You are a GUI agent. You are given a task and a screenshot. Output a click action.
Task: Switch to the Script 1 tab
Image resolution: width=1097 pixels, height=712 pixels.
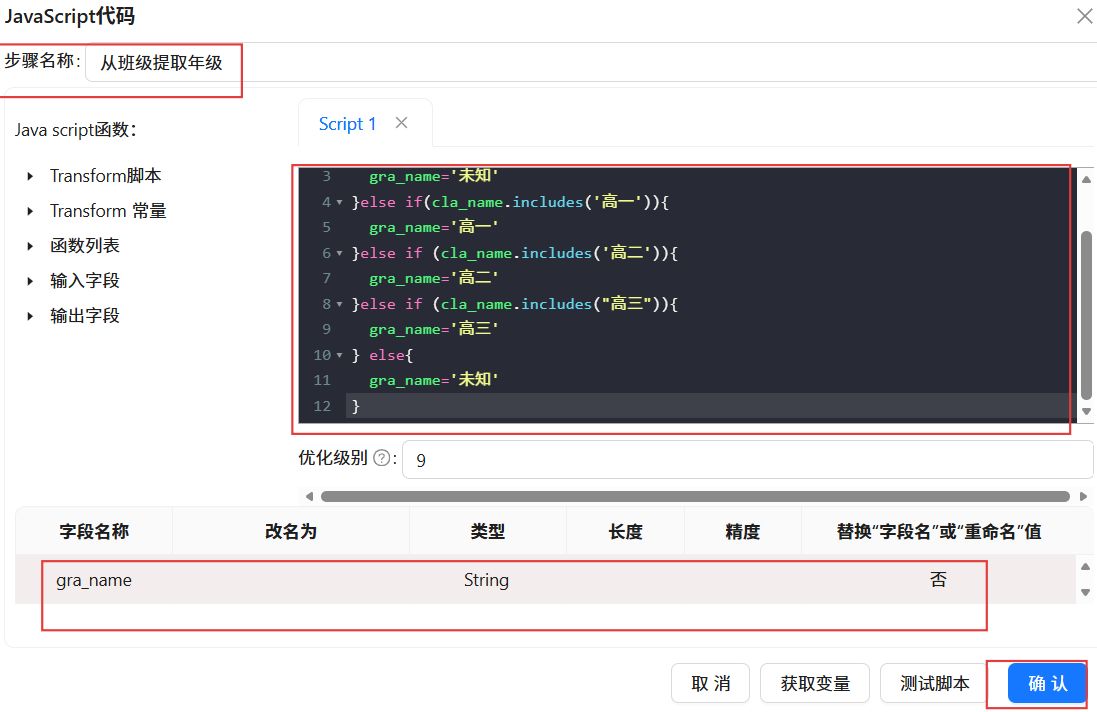347,124
